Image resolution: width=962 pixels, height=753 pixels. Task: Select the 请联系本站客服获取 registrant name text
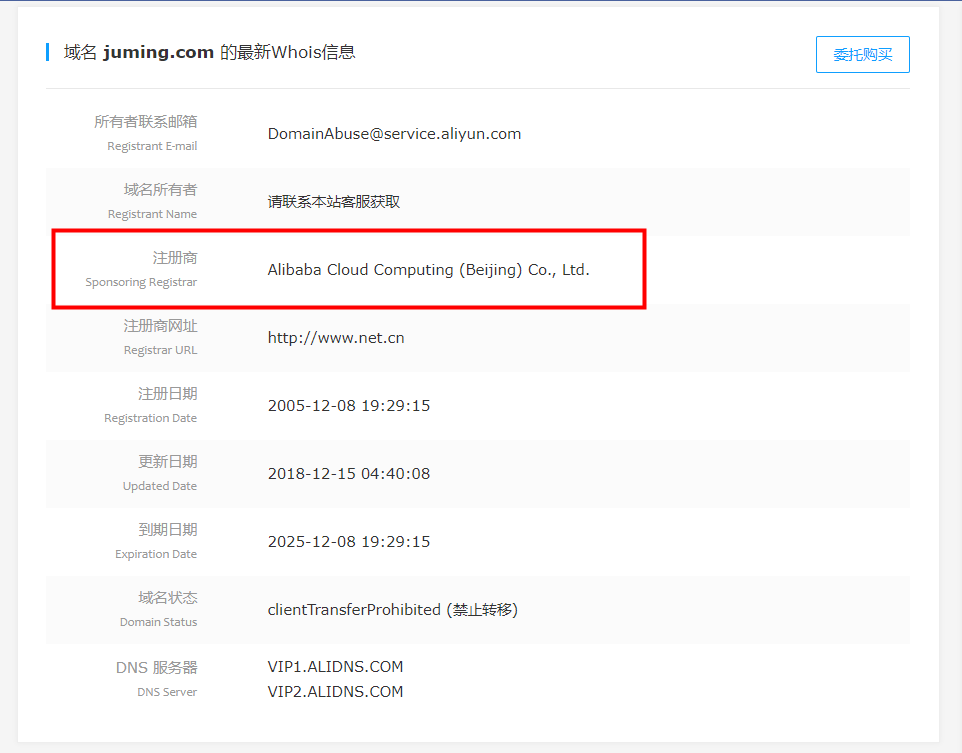[x=334, y=202]
